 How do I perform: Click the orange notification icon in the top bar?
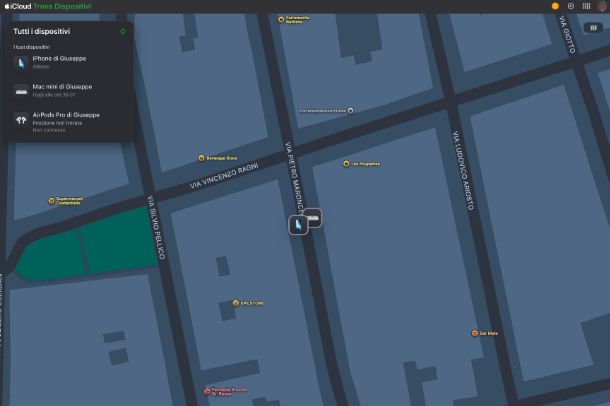point(555,6)
